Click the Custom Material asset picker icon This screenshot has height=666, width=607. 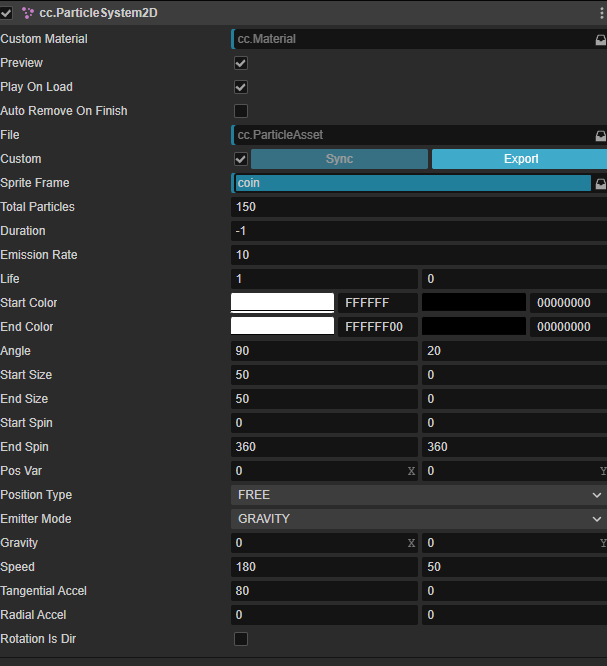click(x=600, y=40)
